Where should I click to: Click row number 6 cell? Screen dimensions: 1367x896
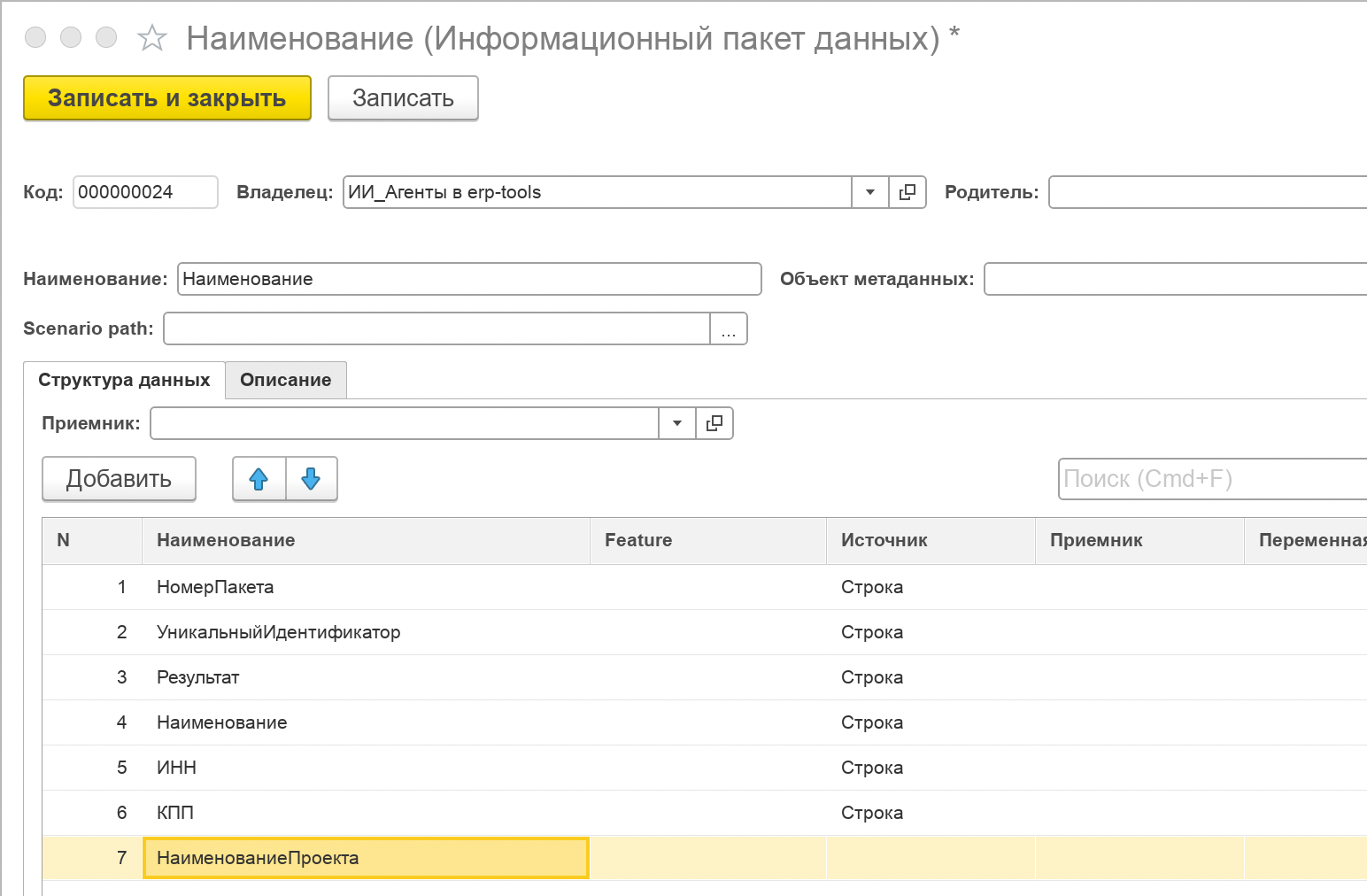click(x=92, y=813)
